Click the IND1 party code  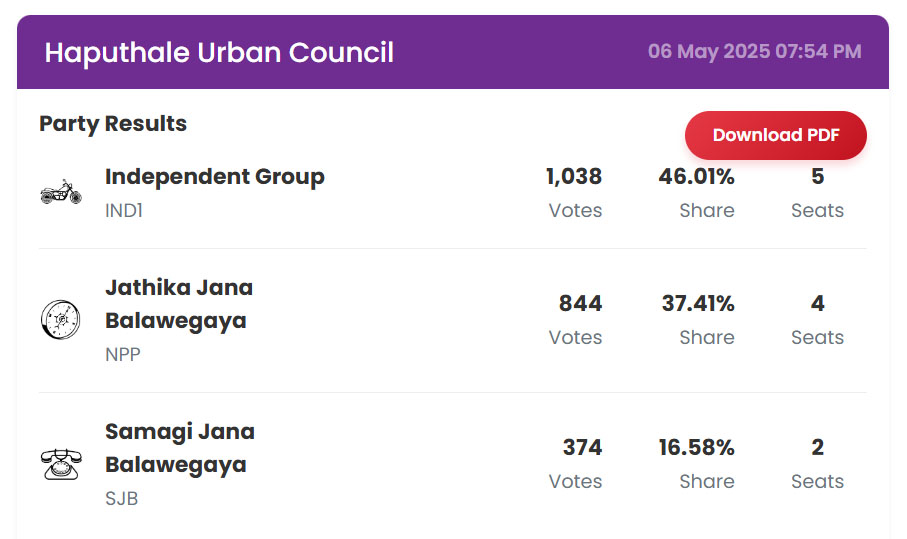pos(124,211)
